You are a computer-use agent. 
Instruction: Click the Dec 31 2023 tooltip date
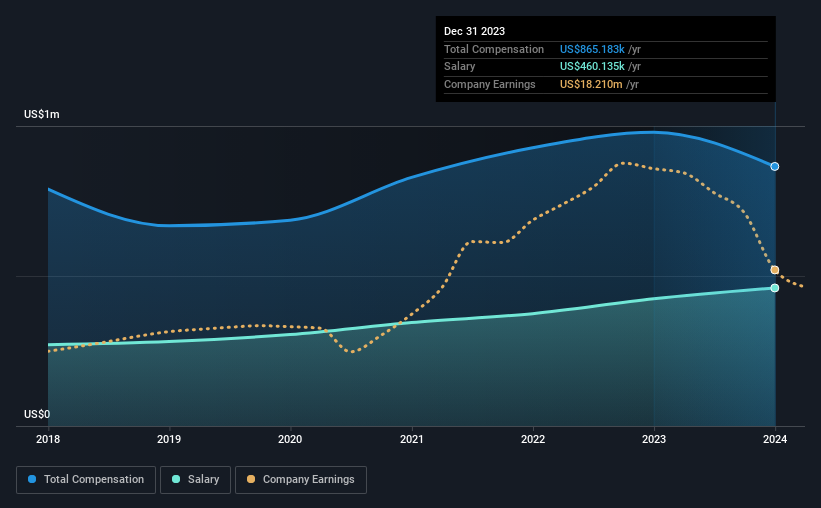tap(474, 31)
